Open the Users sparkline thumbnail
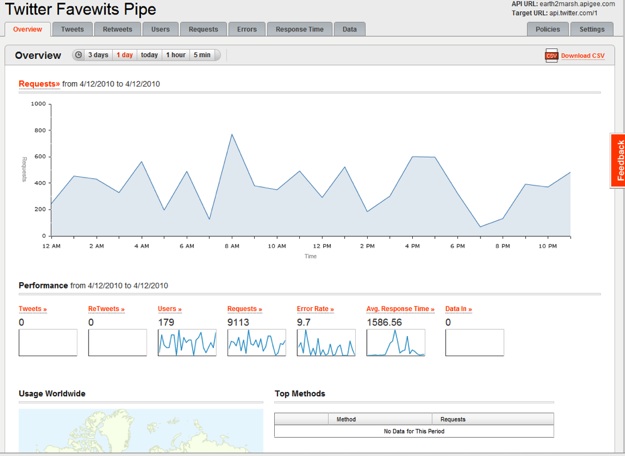Screen dimensions: 625x456 187,343
